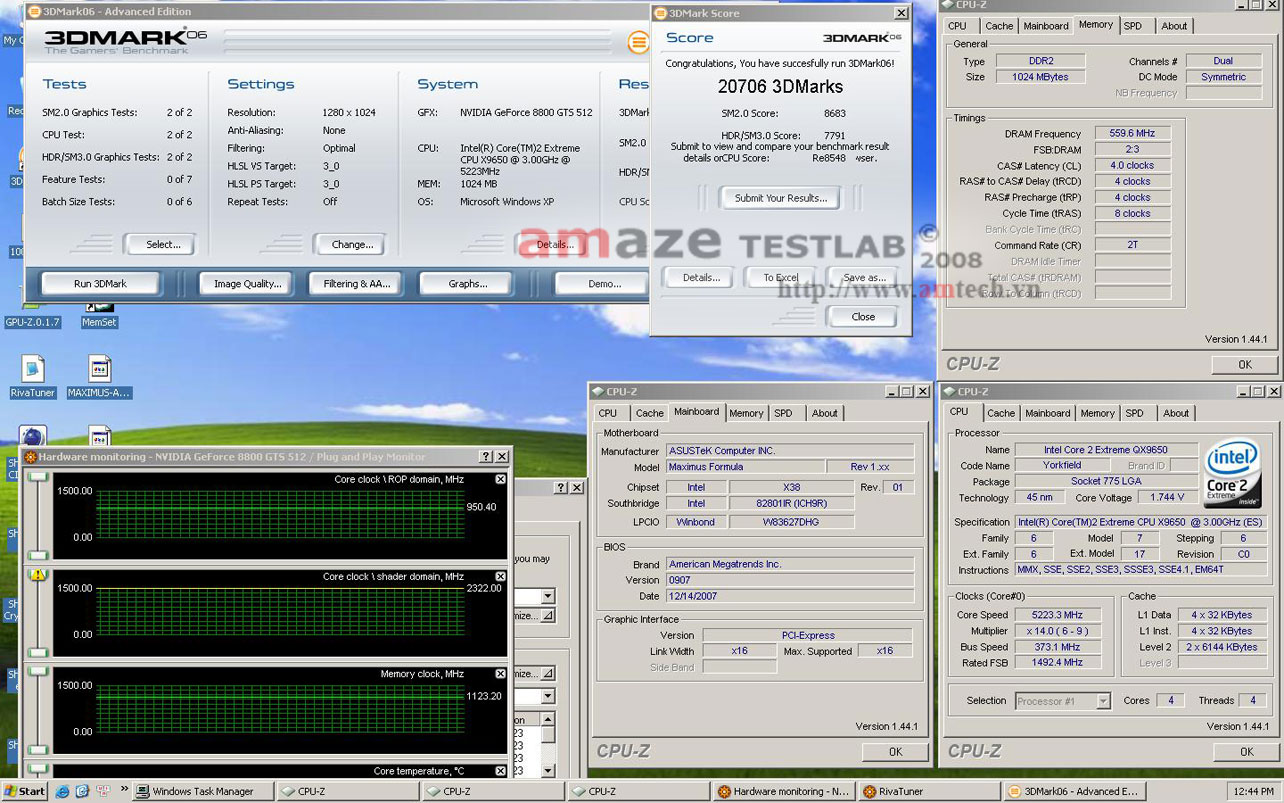
Task: Click RivaTuner list scrollbar down arrow
Action: [547, 771]
